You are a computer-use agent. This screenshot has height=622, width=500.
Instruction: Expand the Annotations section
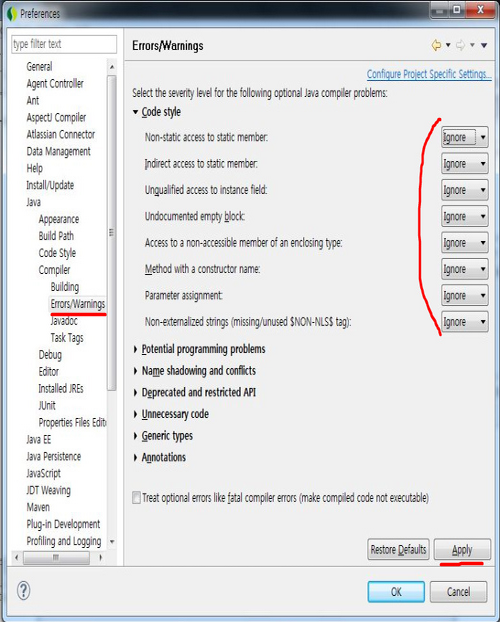pos(135,457)
